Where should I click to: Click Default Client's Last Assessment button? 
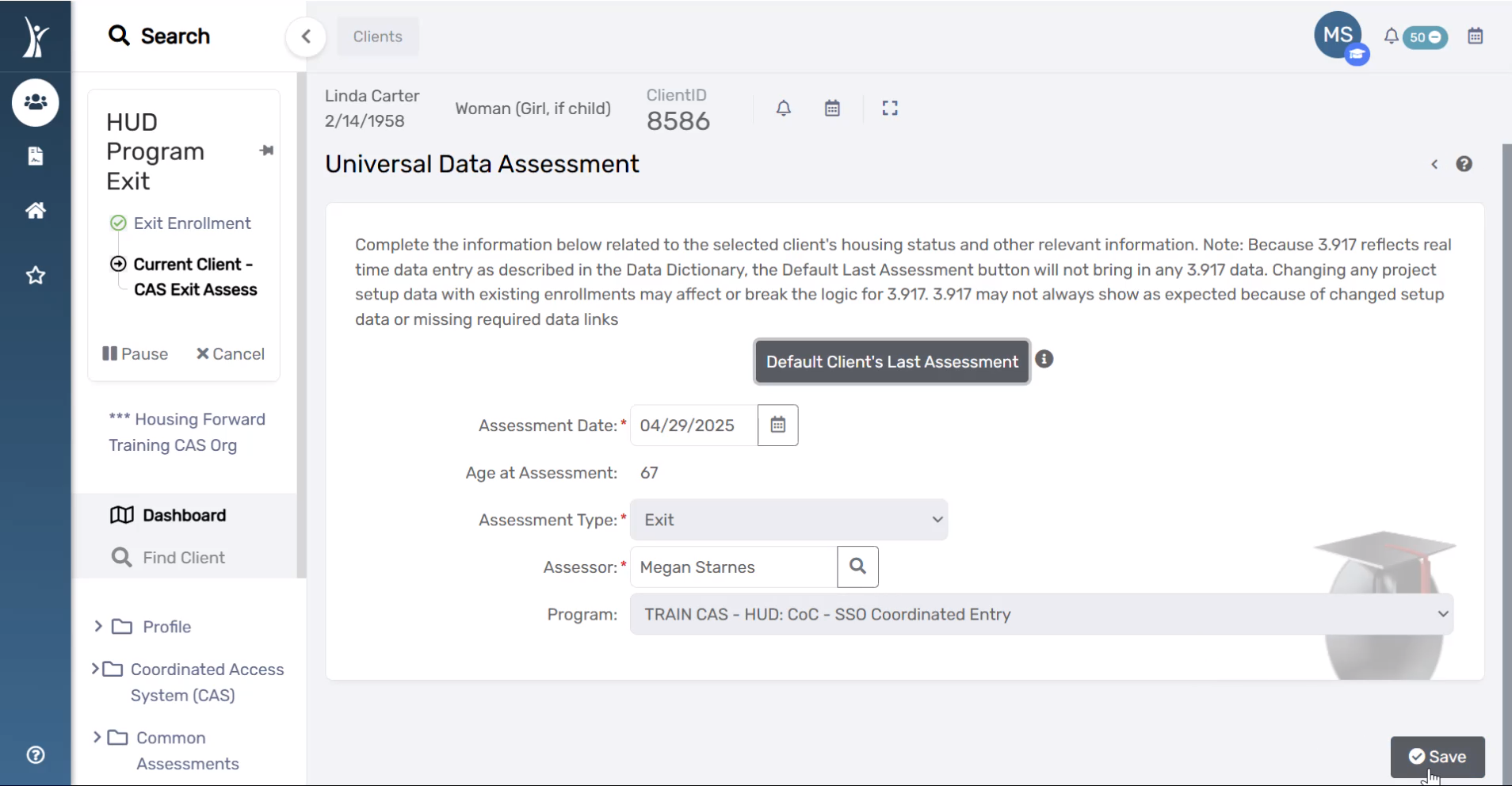(x=891, y=361)
